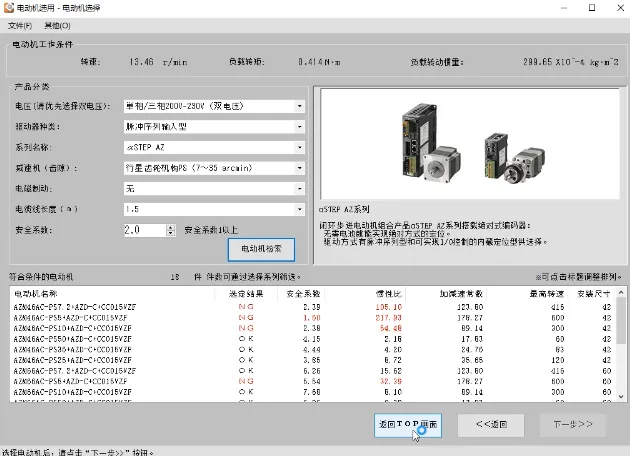Click red inertia ratio value 32.39
Viewport: 630px width, 456px height.
click(391, 381)
